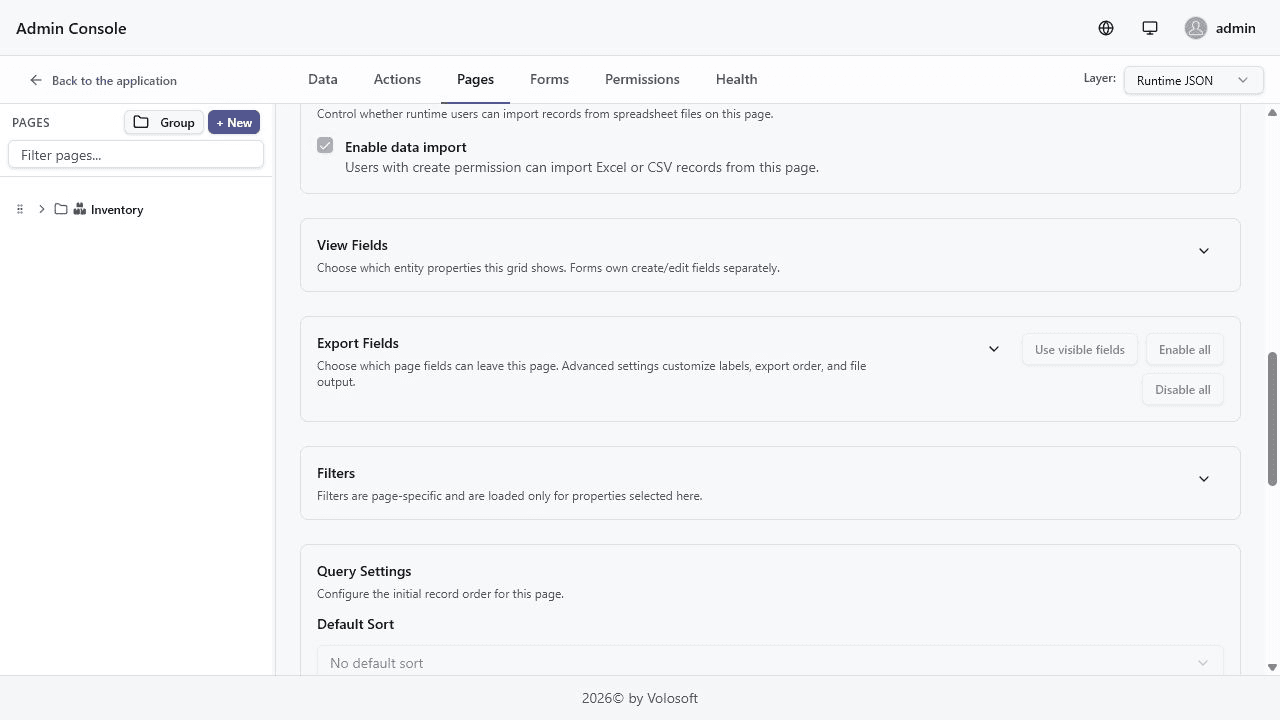Click Use visible fields button

click(1080, 349)
